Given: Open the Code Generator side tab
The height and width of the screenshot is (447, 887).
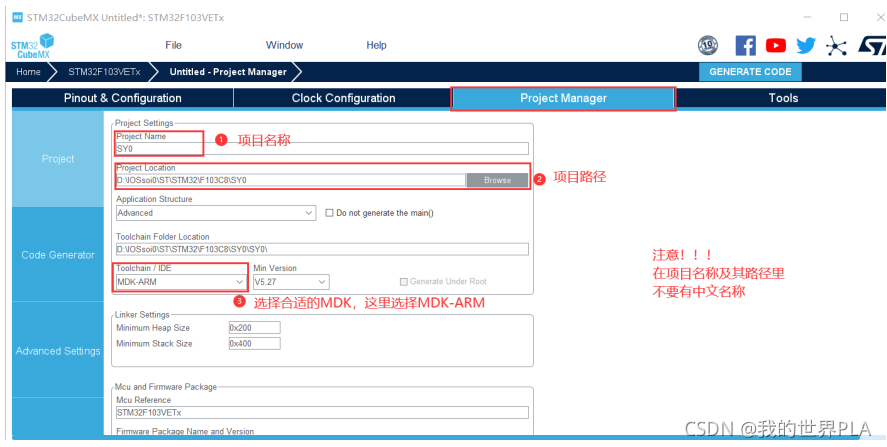Looking at the screenshot, I should [x=58, y=255].
